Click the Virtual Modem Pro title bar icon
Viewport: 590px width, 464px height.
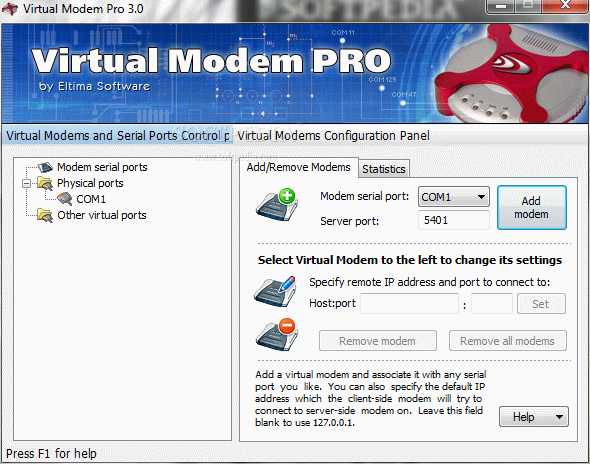pos(10,8)
